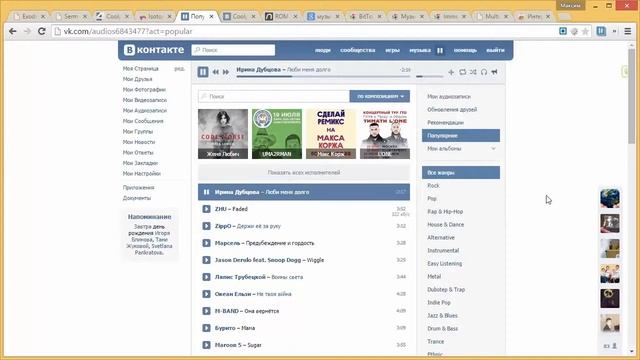The image size is (640, 360).
Task: Click the VK header search field
Action: pos(233,50)
